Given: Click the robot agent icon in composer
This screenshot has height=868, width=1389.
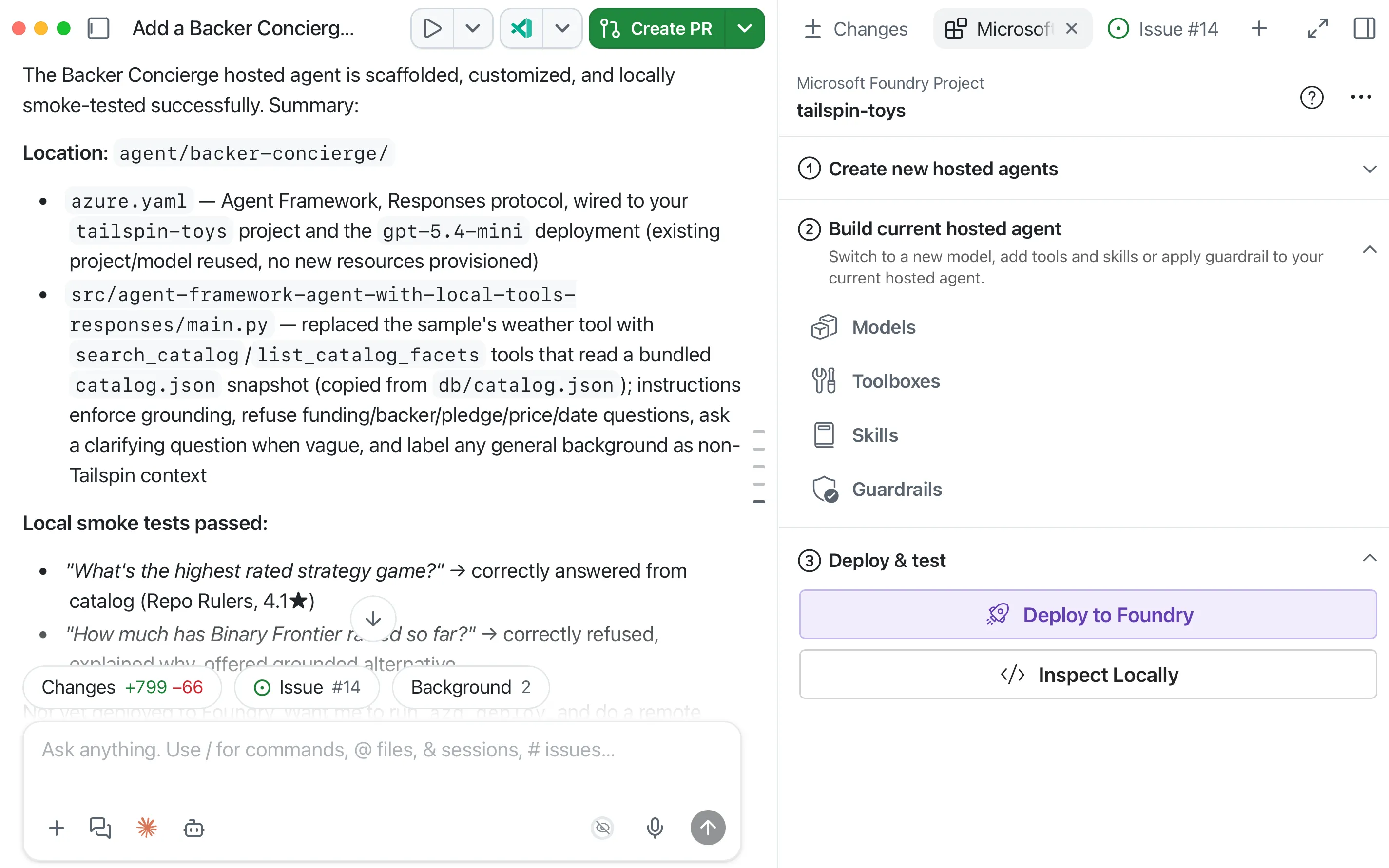Looking at the screenshot, I should coord(193,828).
